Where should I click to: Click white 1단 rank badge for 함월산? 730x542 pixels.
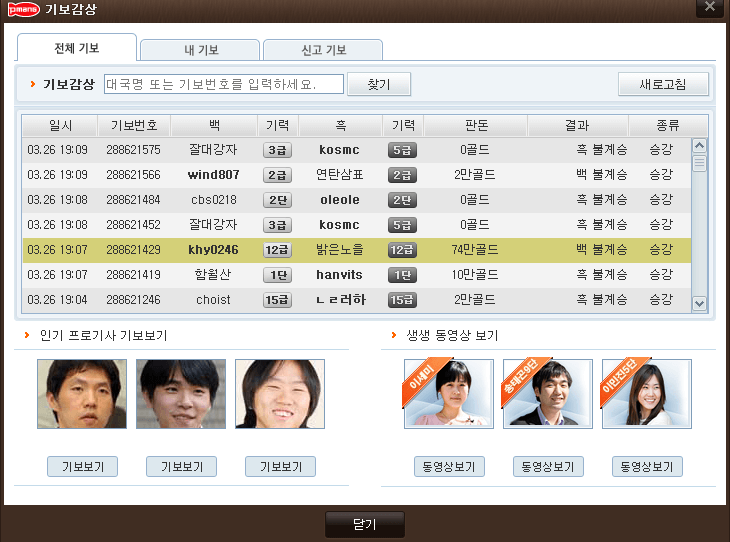(277, 275)
